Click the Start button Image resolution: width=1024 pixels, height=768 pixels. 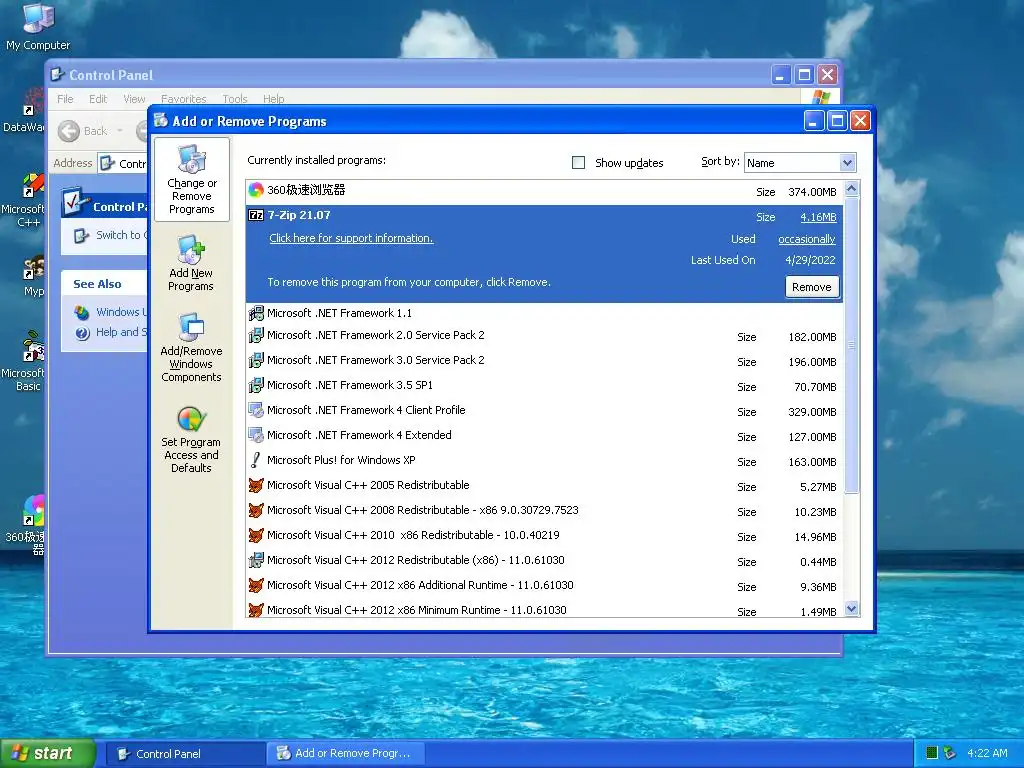point(47,754)
